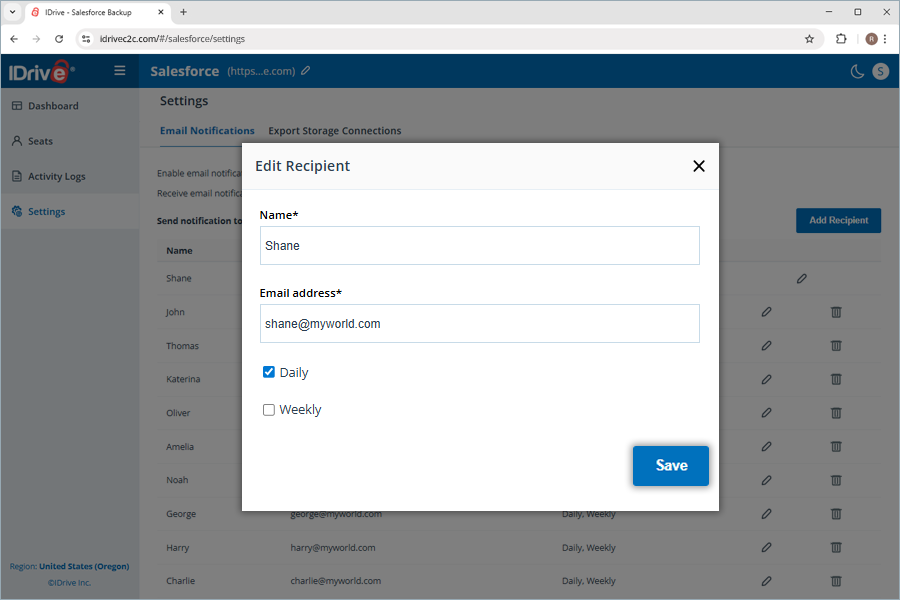Click the edit pencil for John
Screen dimensions: 900x600
click(x=766, y=312)
